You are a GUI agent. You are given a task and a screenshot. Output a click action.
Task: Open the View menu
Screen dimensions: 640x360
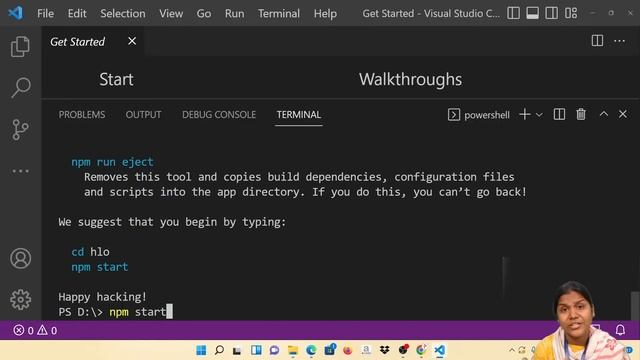coord(171,13)
